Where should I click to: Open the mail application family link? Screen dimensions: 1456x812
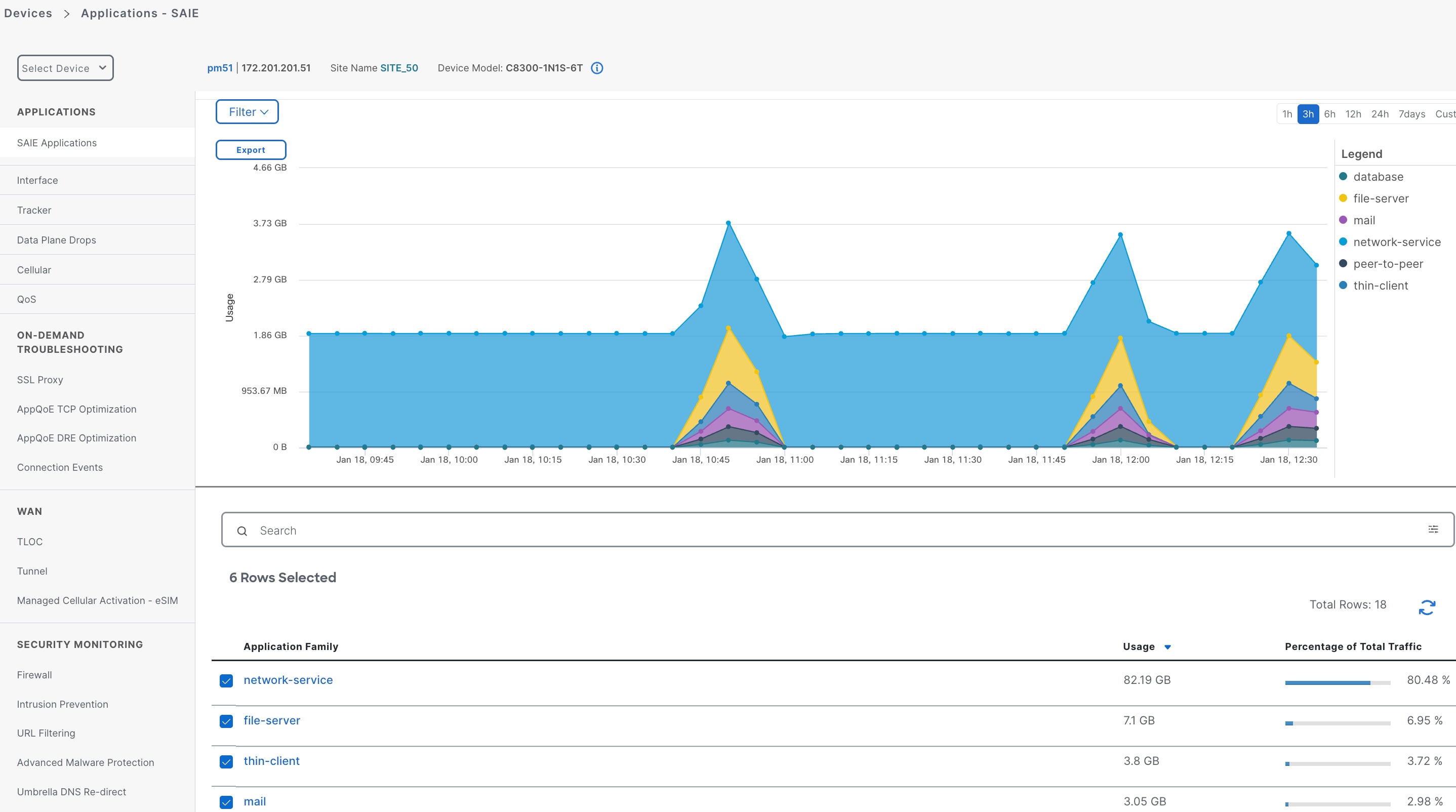tap(254, 801)
